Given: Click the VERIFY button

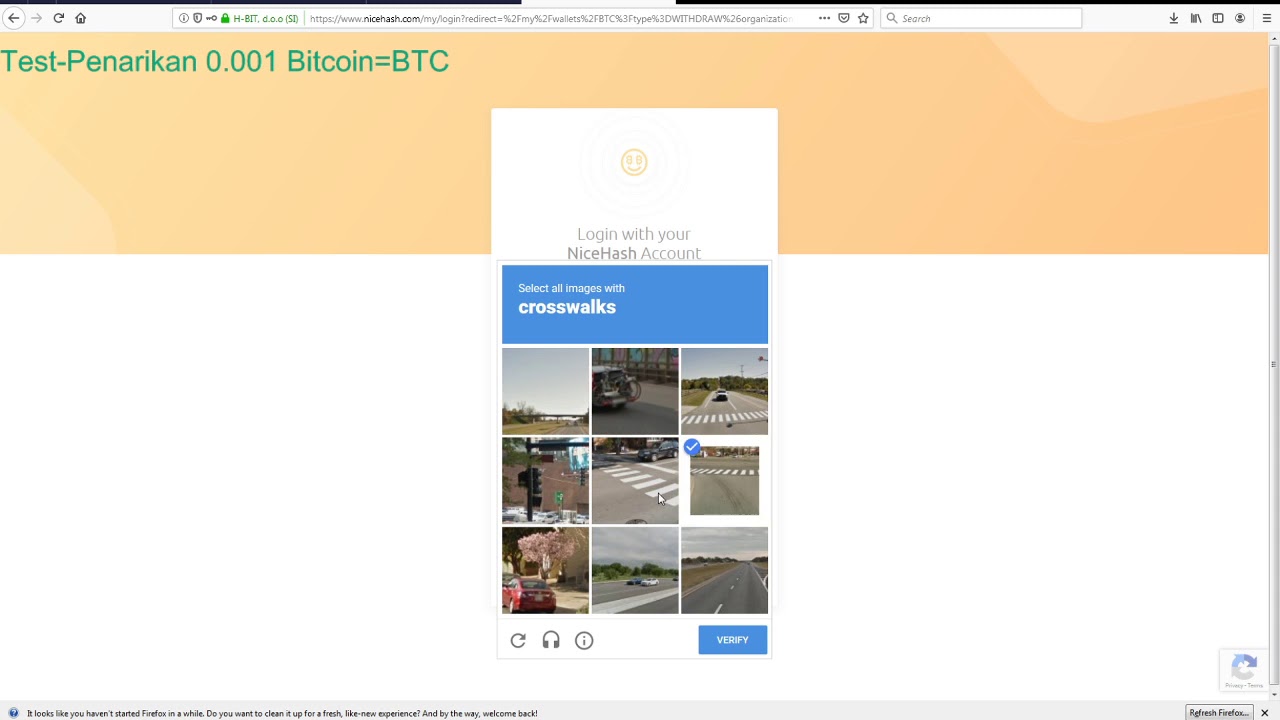Looking at the screenshot, I should pos(733,640).
